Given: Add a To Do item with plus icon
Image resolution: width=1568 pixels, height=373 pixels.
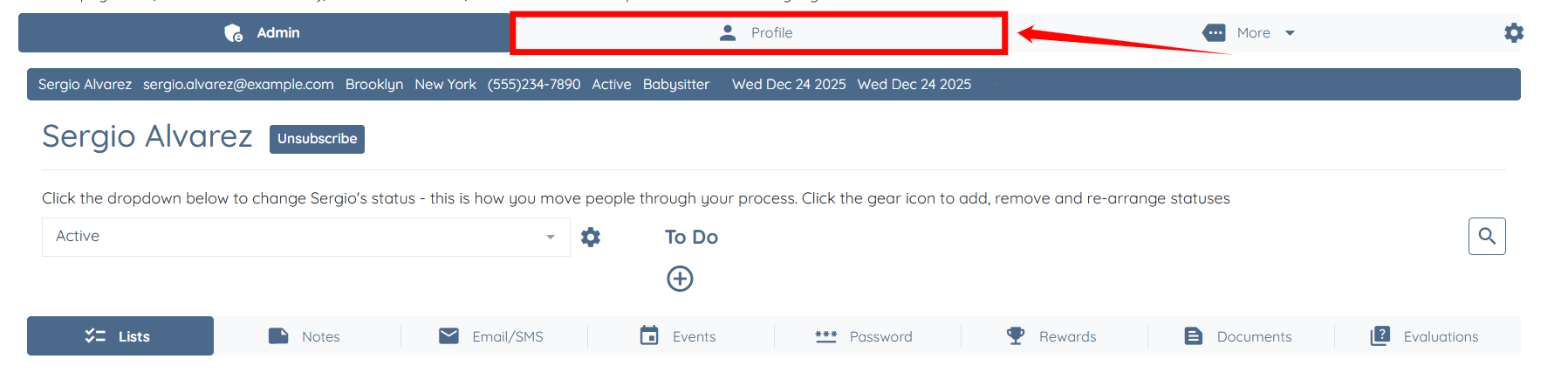Looking at the screenshot, I should pos(680,279).
